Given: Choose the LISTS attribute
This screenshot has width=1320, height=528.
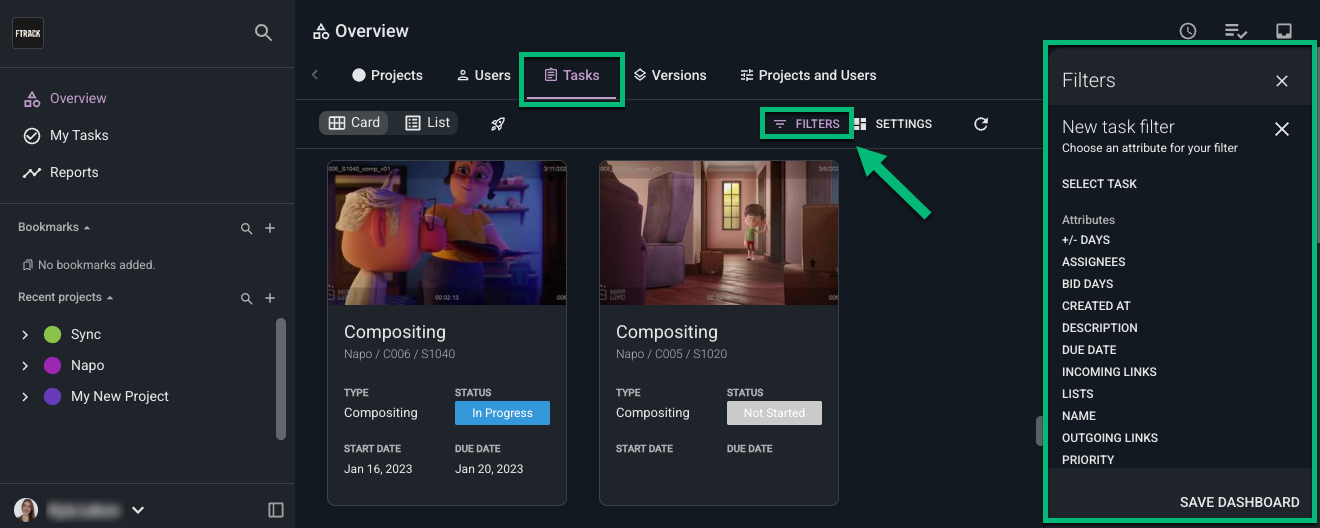Looking at the screenshot, I should click(1078, 394).
